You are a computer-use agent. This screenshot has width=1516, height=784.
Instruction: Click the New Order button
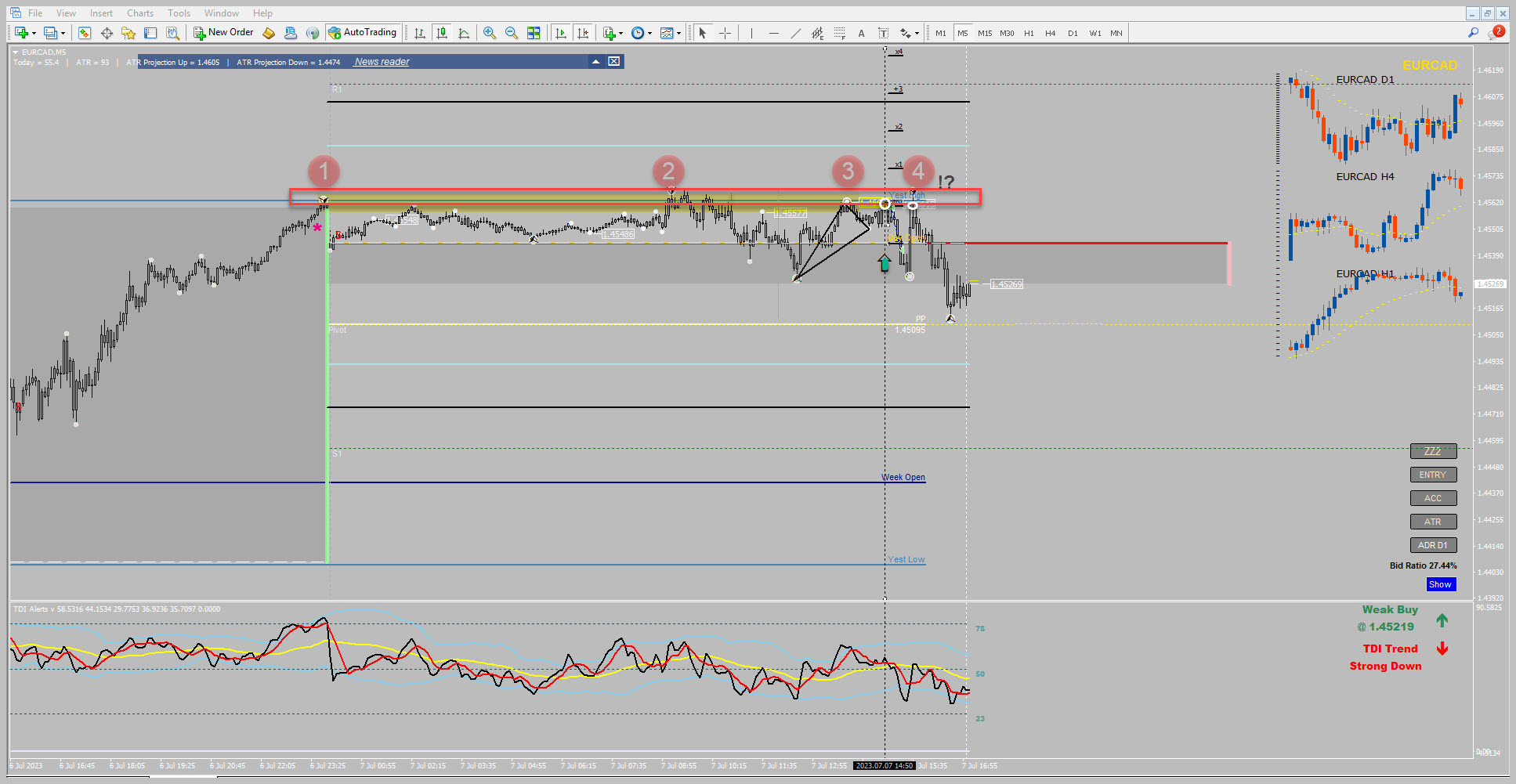(x=224, y=32)
